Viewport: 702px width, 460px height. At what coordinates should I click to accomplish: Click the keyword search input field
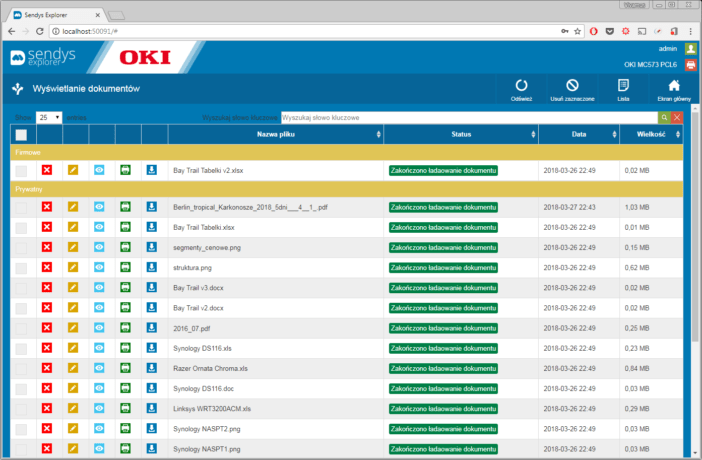(x=469, y=117)
